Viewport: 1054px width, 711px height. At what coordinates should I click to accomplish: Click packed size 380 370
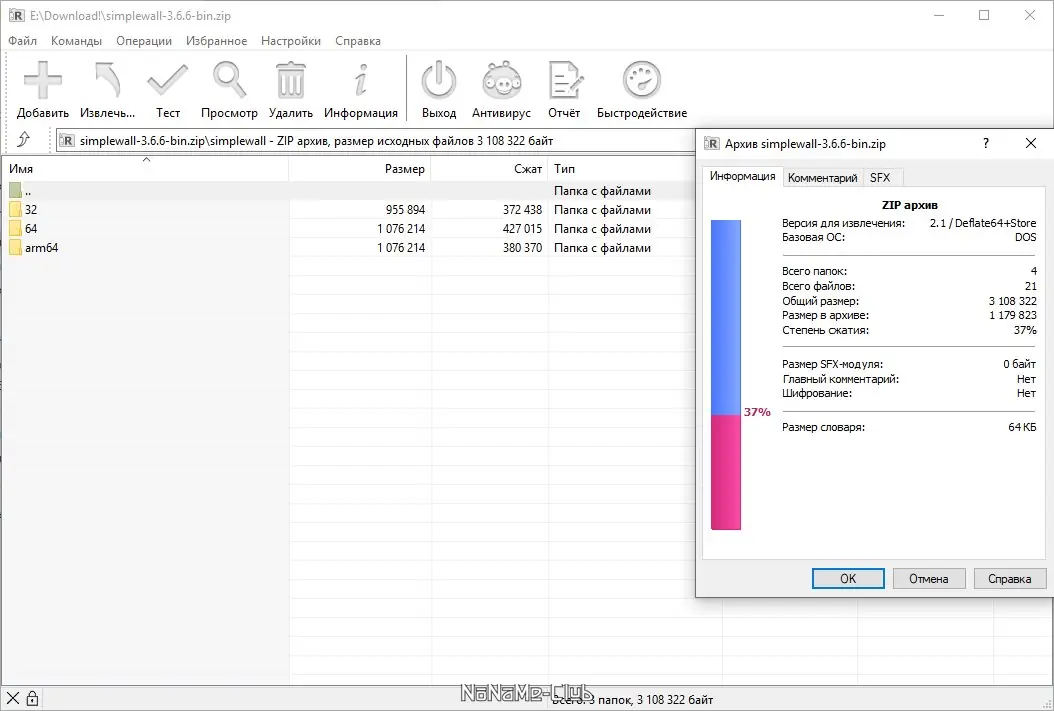pos(522,247)
